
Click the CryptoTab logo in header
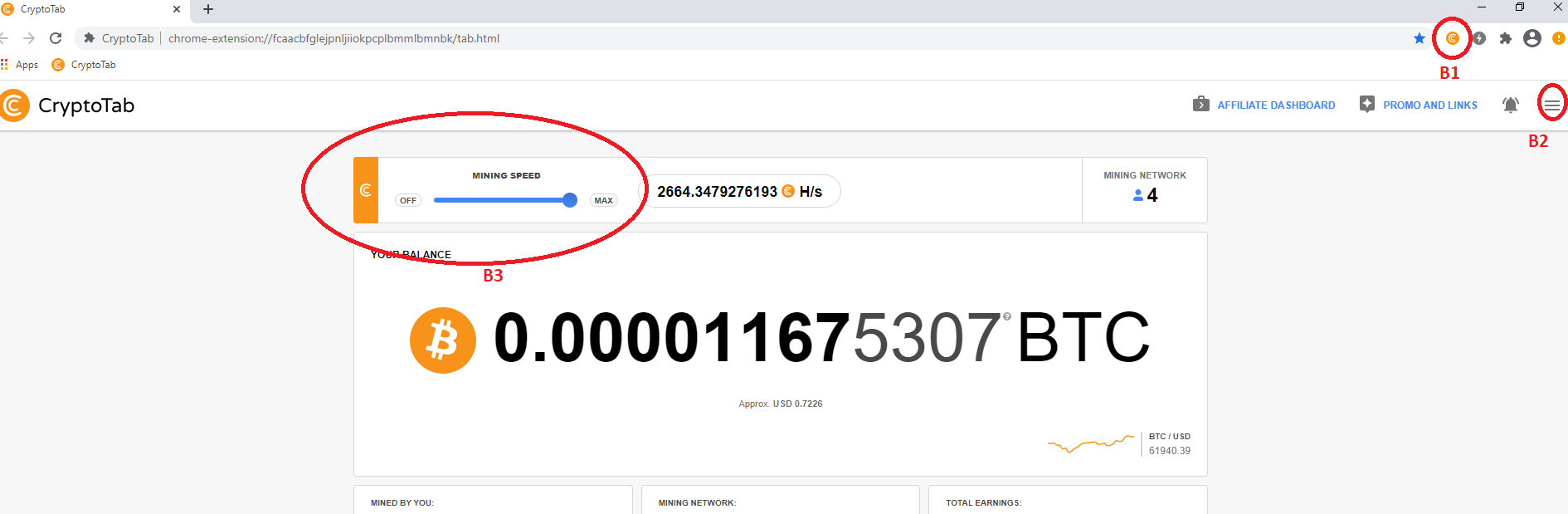coord(67,105)
